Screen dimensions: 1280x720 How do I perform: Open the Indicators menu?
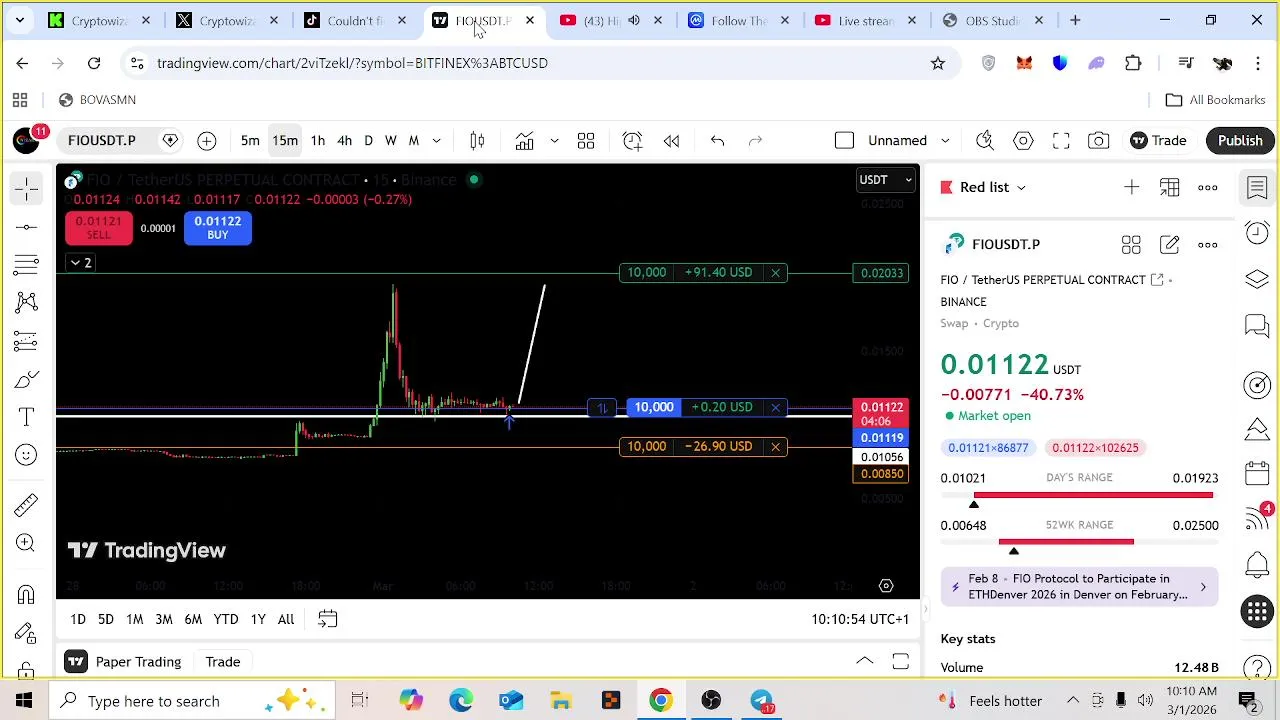coord(525,141)
